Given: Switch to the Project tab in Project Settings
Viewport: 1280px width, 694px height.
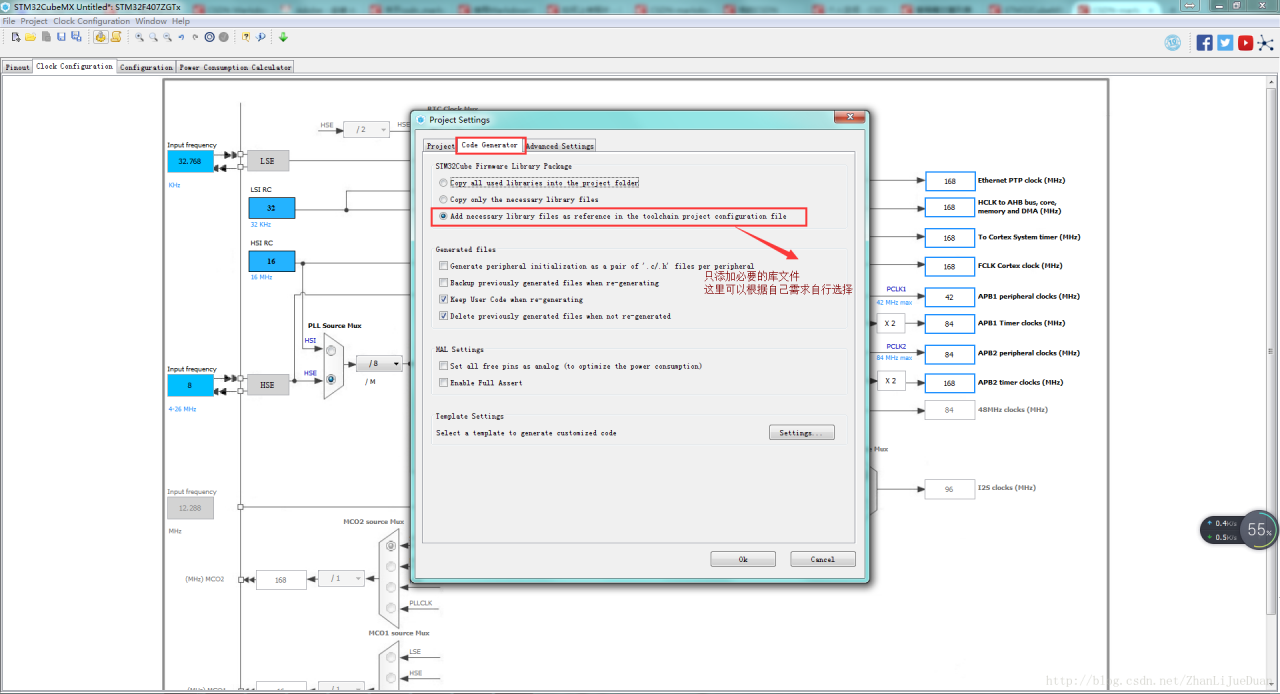Looking at the screenshot, I should point(440,146).
